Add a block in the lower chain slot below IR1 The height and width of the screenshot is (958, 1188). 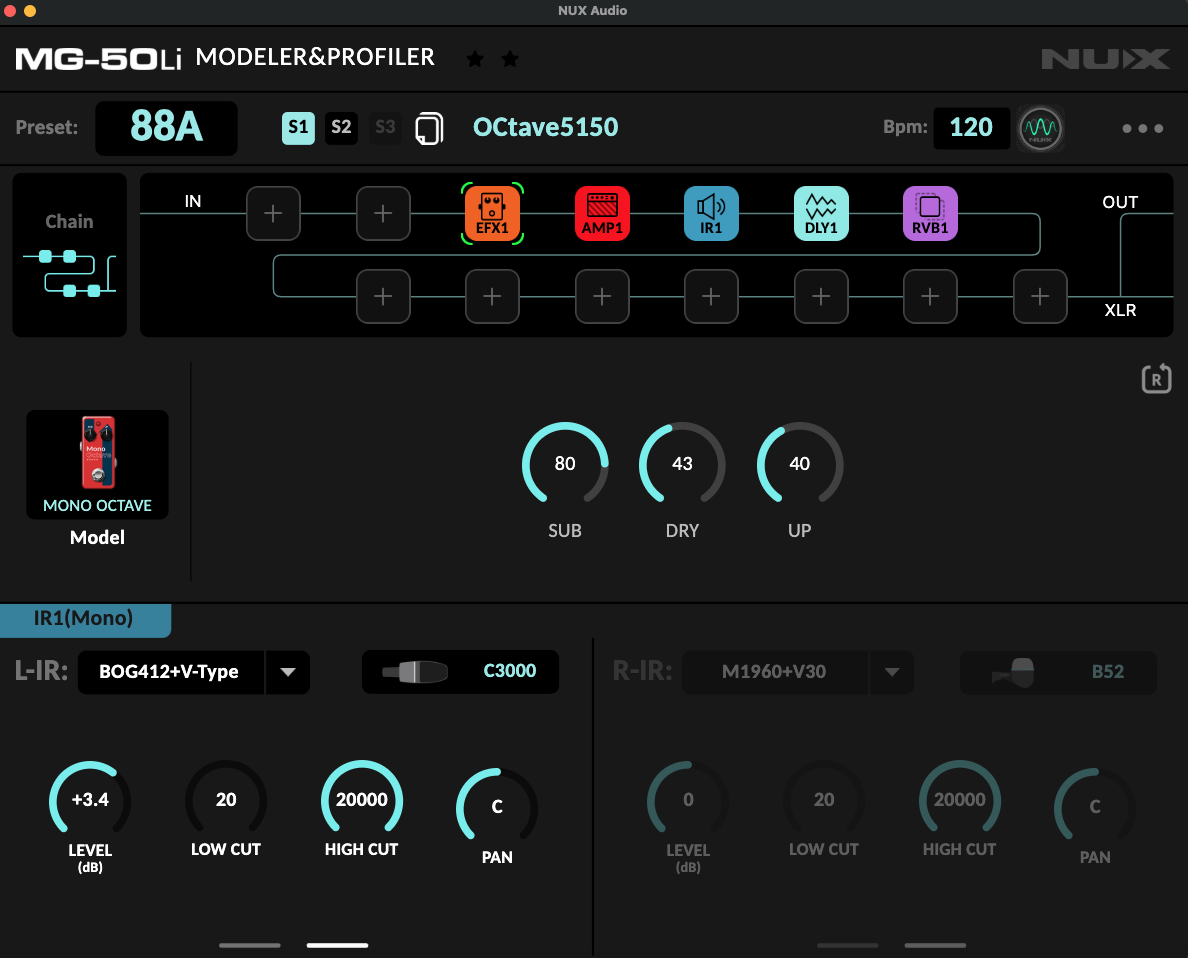[x=711, y=296]
